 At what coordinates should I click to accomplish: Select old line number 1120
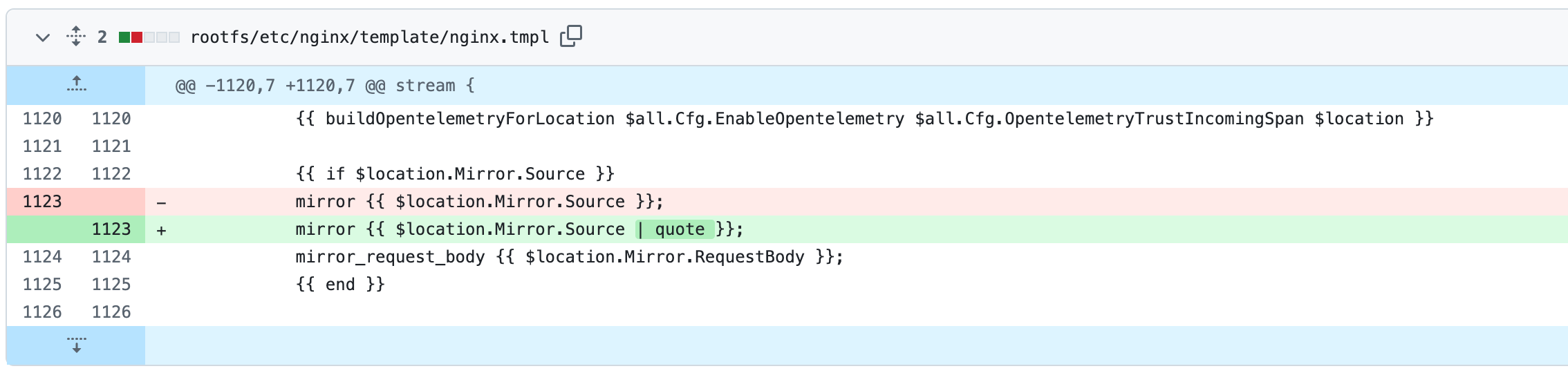pos(42,119)
